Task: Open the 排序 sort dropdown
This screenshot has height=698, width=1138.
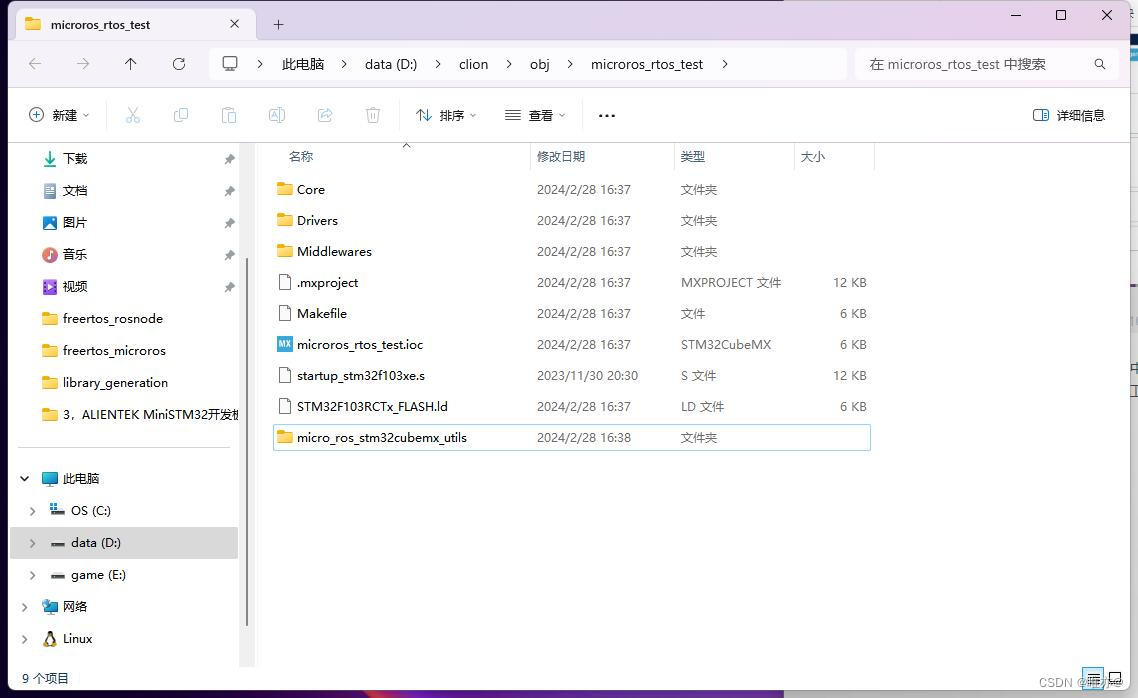Action: 446,115
